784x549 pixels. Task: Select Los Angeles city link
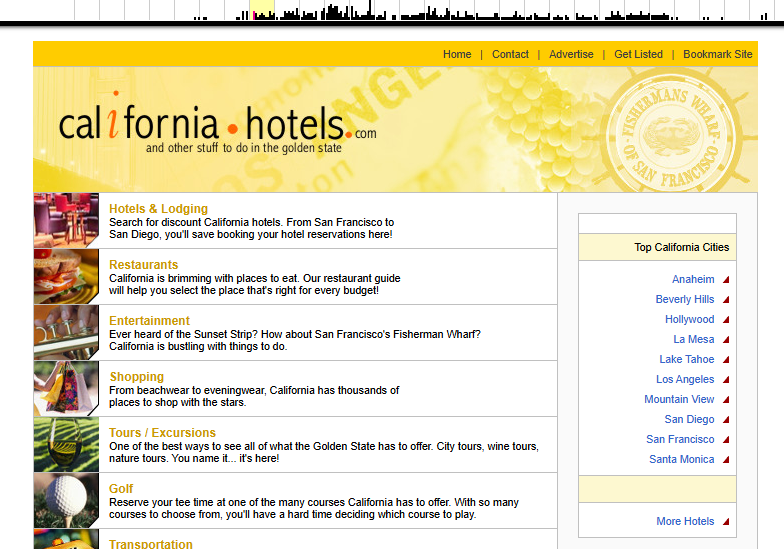pyautogui.click(x=685, y=379)
